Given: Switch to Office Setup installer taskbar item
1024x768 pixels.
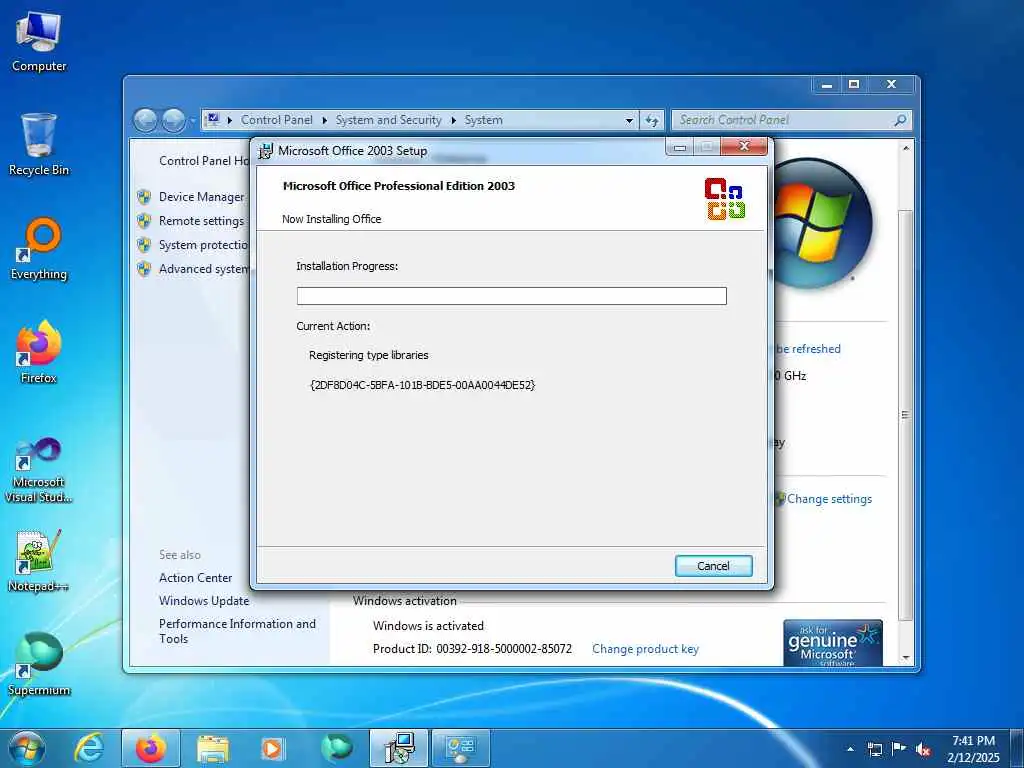Looking at the screenshot, I should point(399,748).
